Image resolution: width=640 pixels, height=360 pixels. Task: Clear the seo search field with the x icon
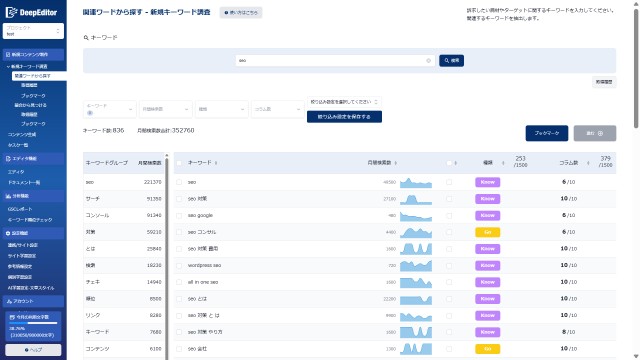click(428, 60)
